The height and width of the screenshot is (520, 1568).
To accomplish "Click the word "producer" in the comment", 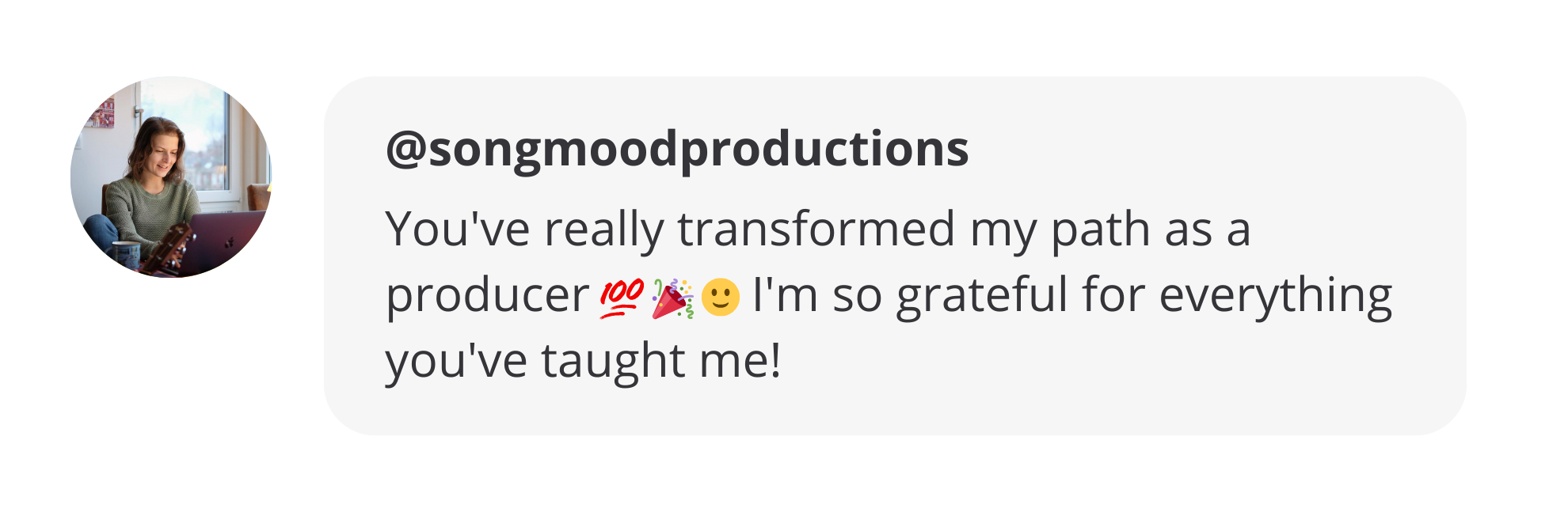I will point(487,296).
